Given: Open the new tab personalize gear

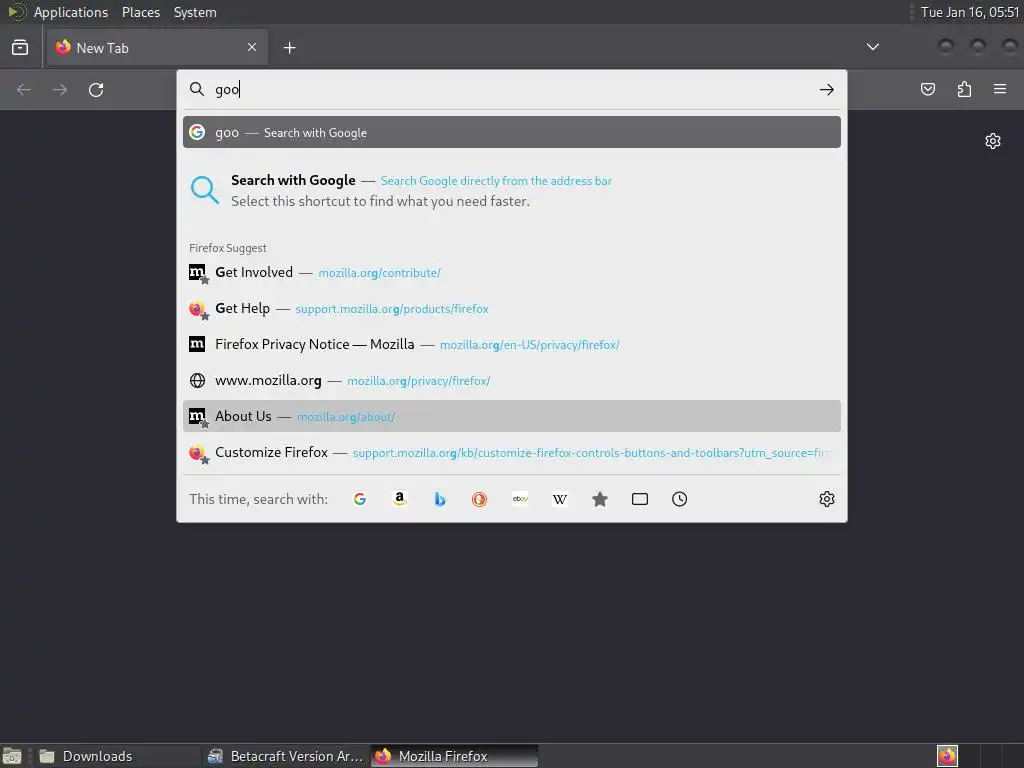Looking at the screenshot, I should tap(993, 141).
